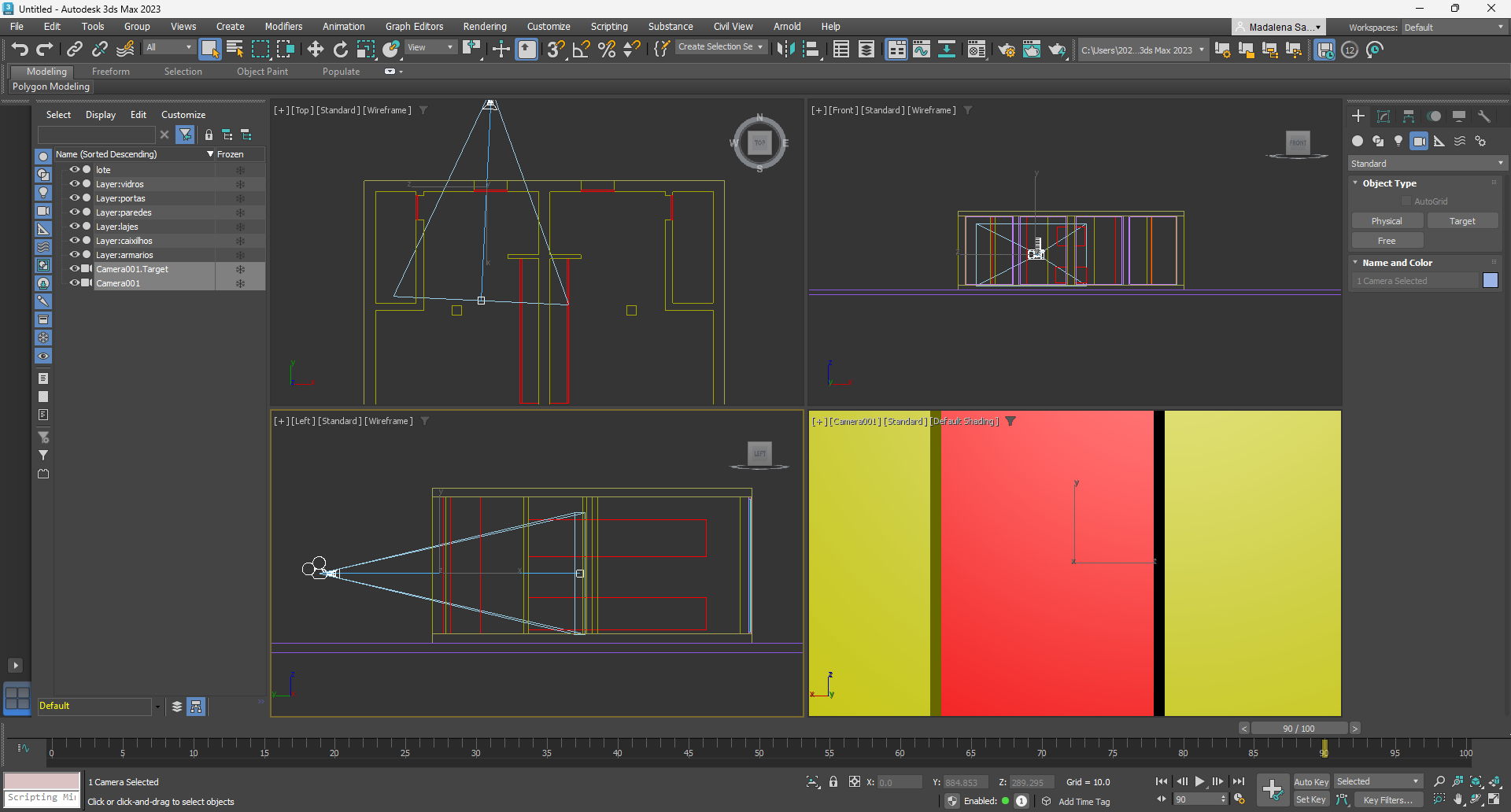This screenshot has height=812, width=1511.
Task: Expand the Create Selection Set dropdown
Action: click(x=760, y=47)
